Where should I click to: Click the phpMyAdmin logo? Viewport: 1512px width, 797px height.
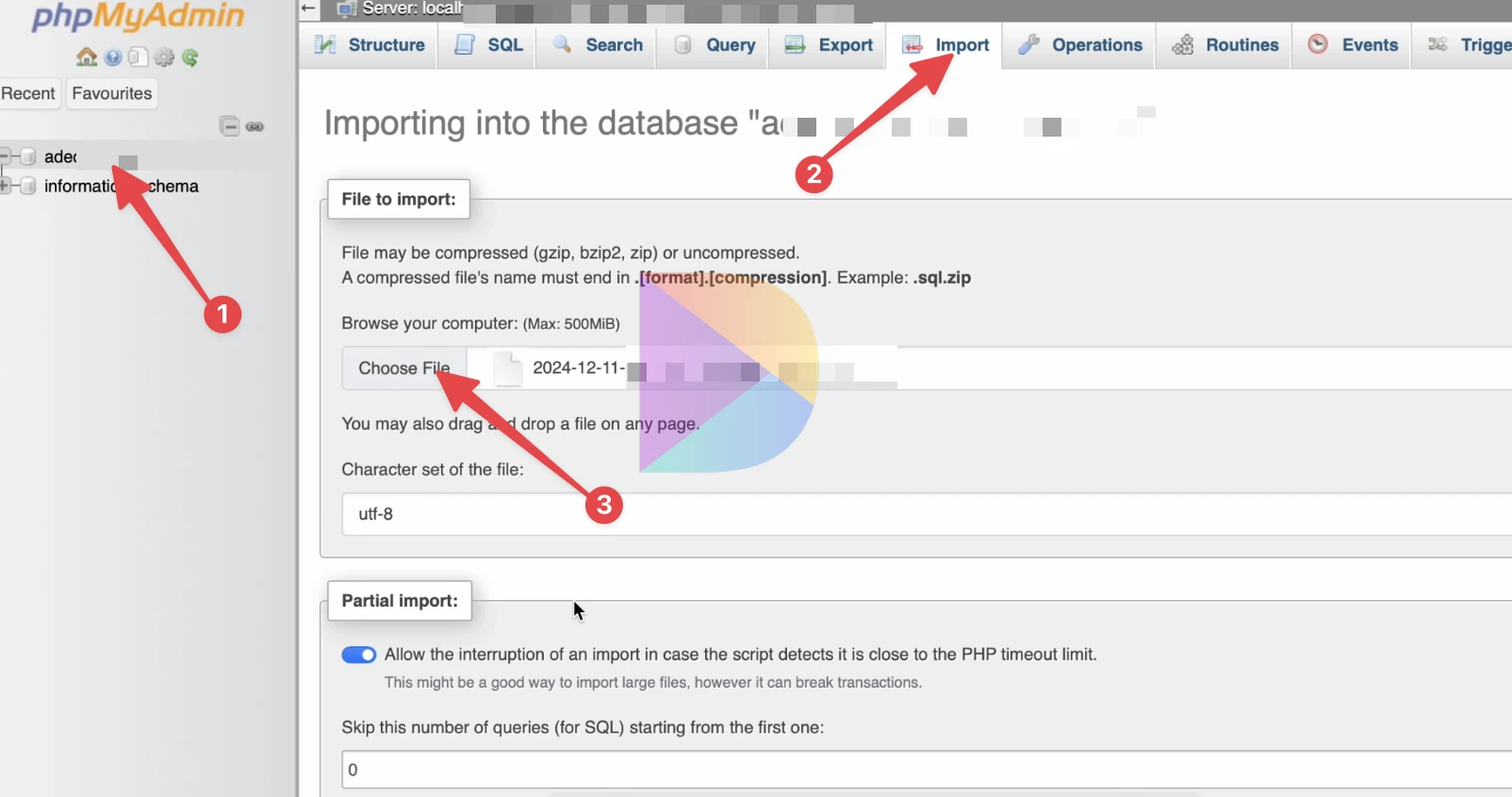click(x=138, y=16)
